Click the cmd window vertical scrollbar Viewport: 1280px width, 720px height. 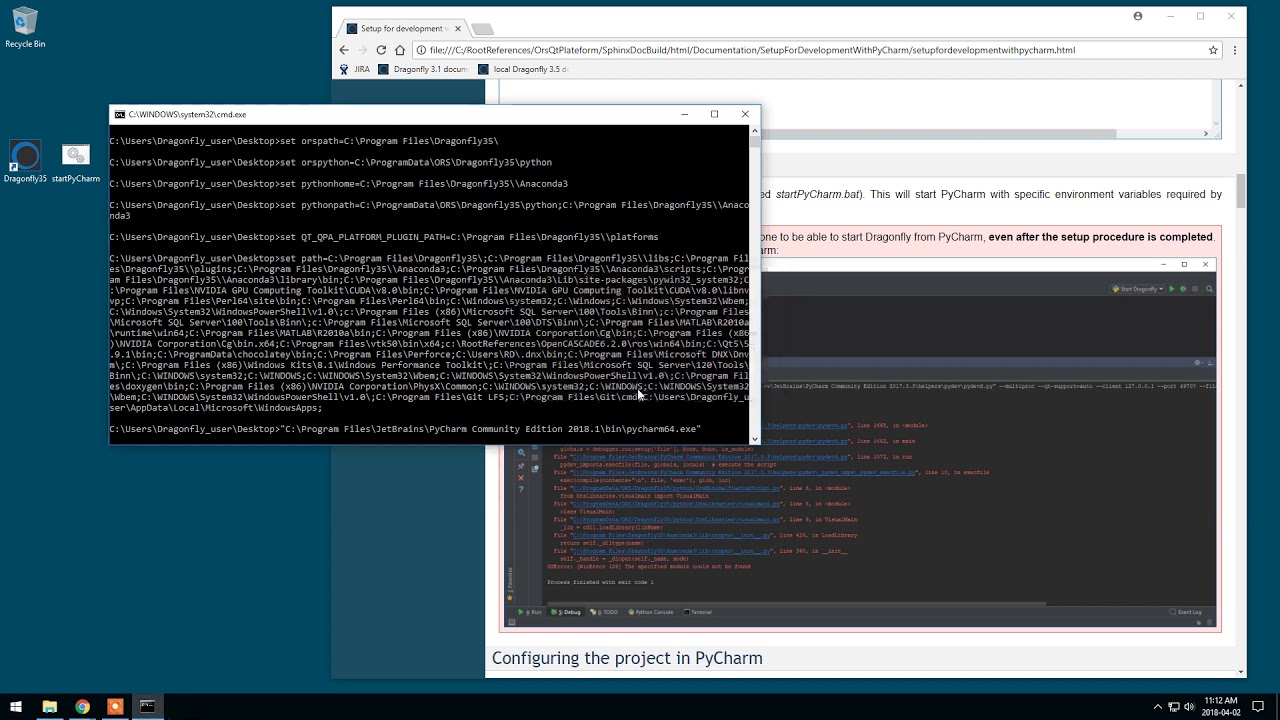(755, 284)
